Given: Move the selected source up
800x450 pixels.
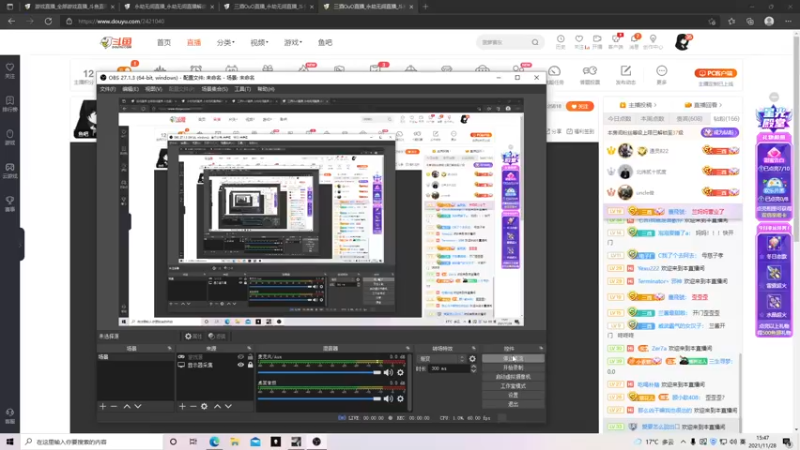Looking at the screenshot, I should pos(217,407).
